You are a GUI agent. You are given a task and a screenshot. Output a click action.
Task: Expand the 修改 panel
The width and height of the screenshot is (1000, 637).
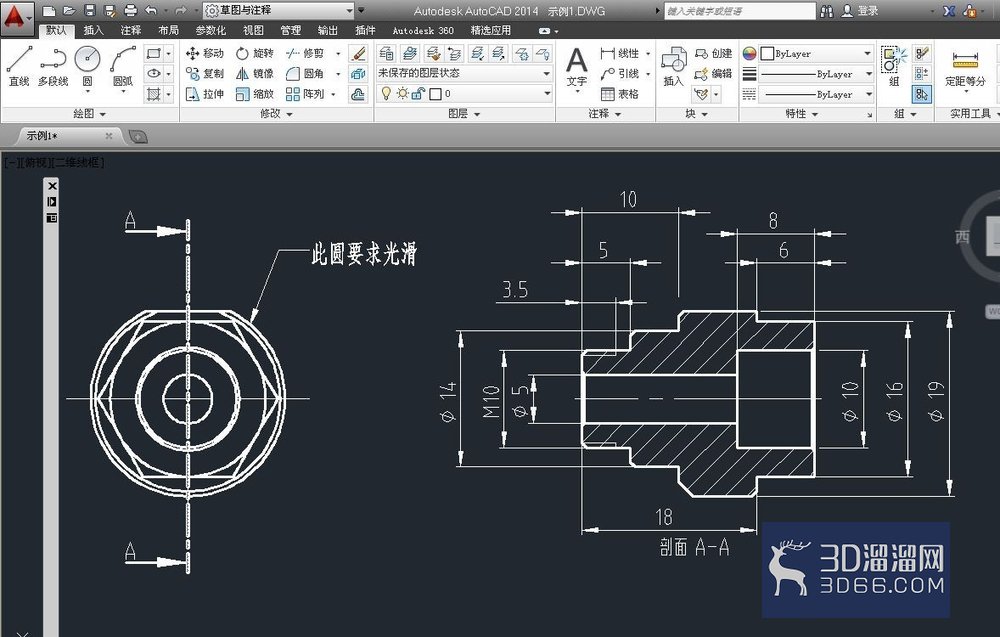276,113
